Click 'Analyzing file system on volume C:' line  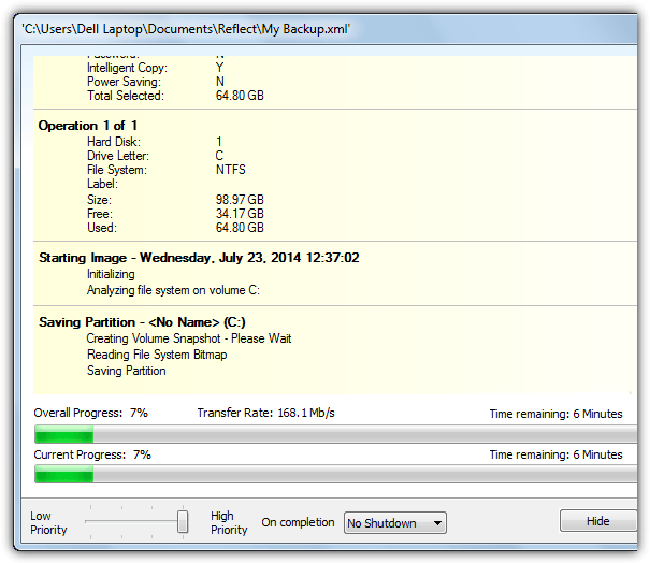pos(173,290)
